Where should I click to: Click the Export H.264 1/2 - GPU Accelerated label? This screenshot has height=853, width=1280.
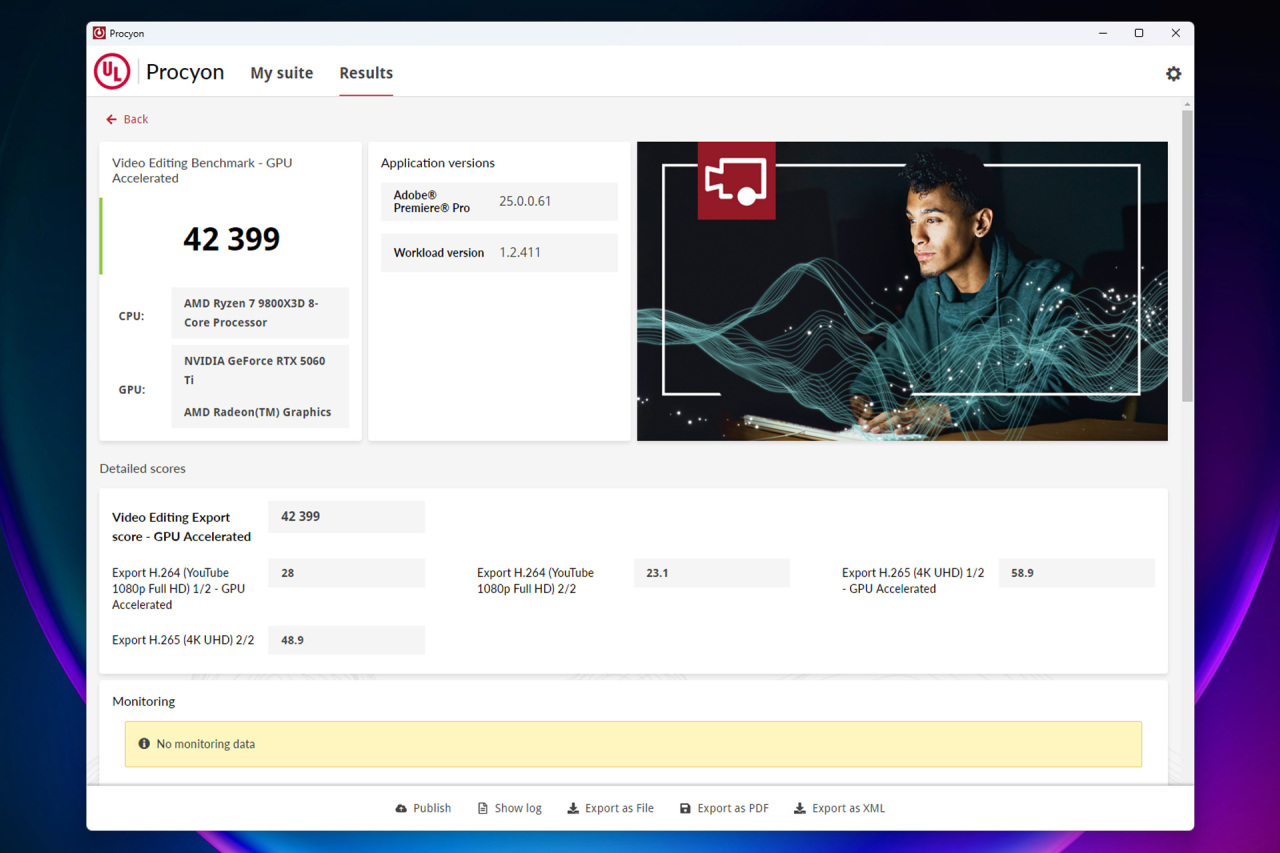click(178, 589)
